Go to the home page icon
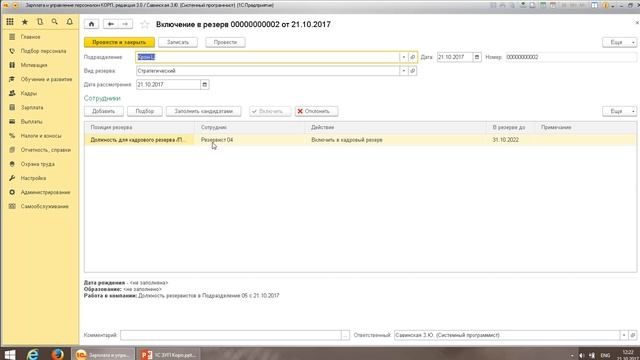This screenshot has height=360, width=640. pos(91,24)
